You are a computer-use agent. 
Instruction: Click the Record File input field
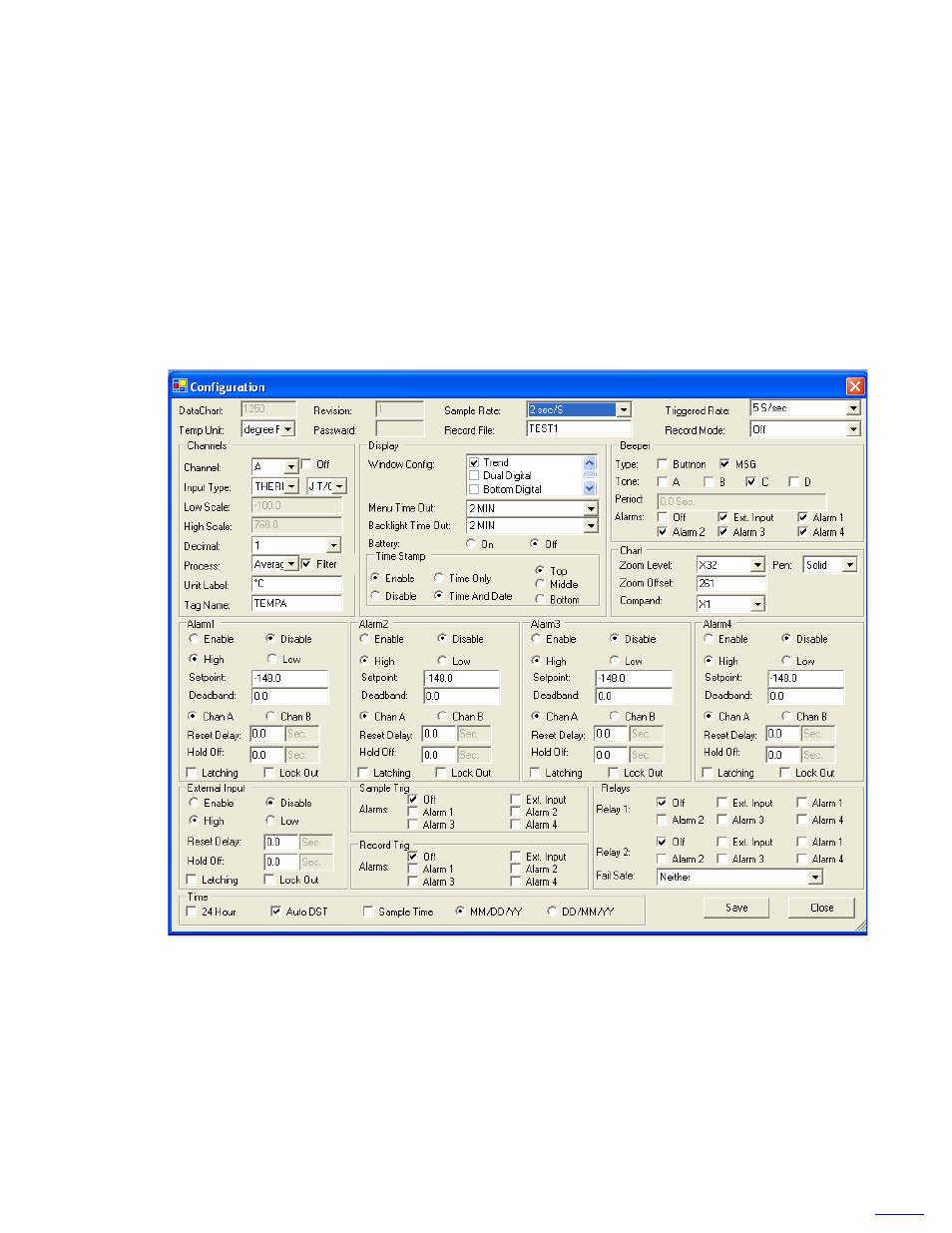tap(579, 429)
